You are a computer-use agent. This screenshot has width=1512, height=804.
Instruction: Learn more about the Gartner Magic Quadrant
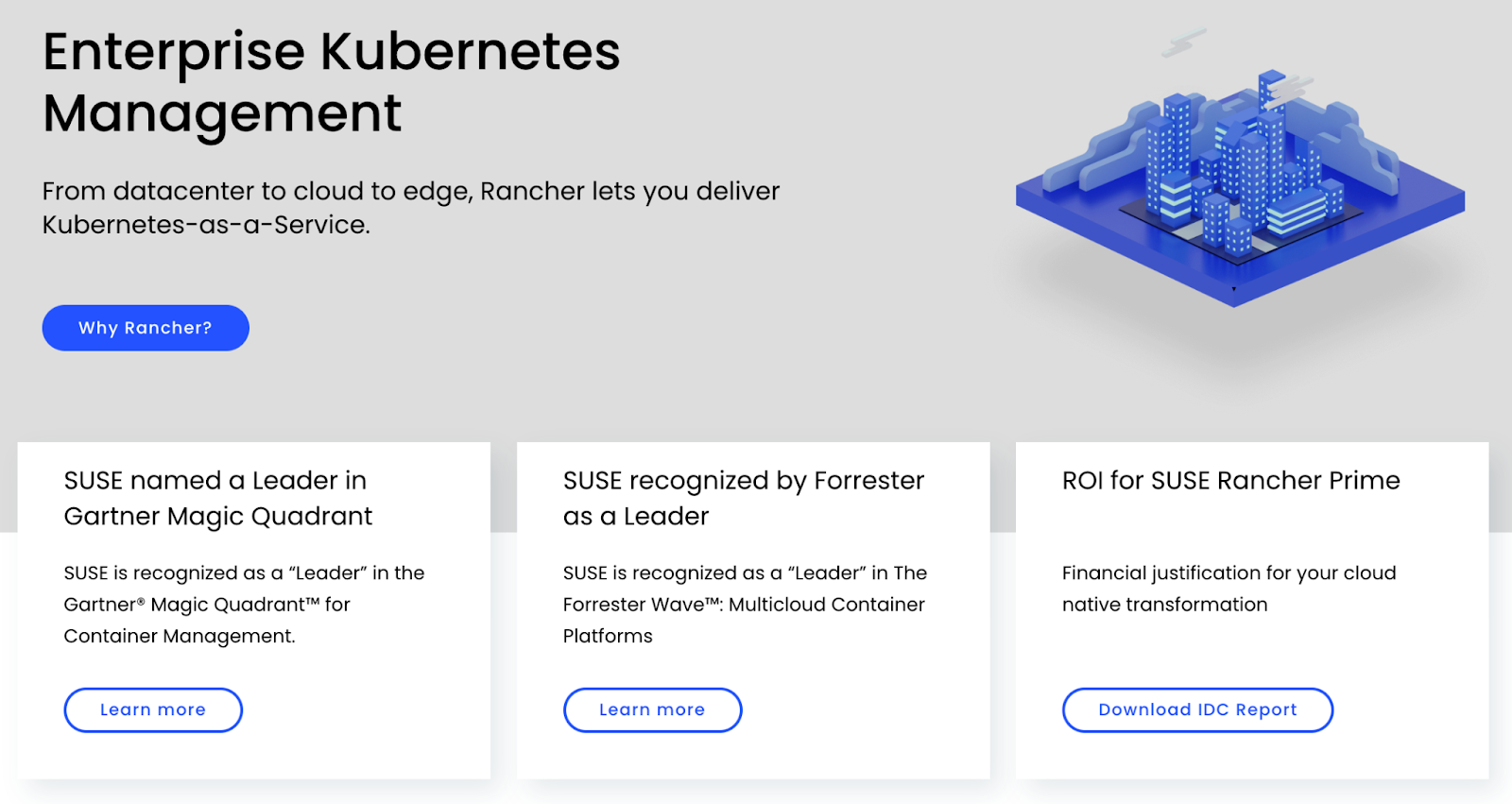point(153,710)
